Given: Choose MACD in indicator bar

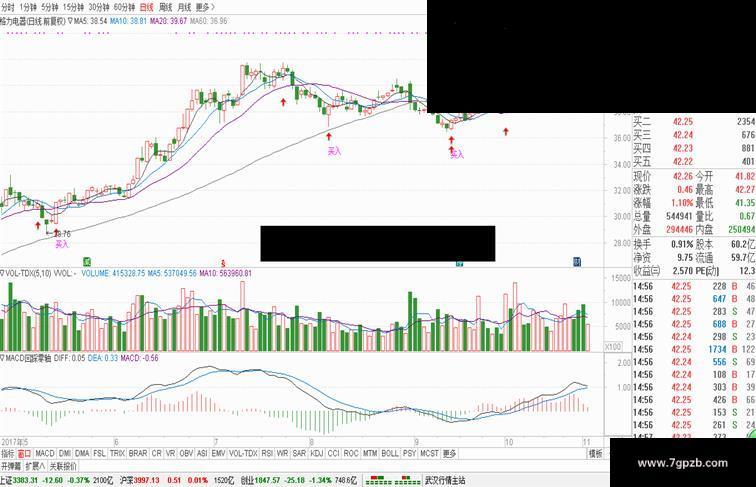Looking at the screenshot, I should pos(45,454).
